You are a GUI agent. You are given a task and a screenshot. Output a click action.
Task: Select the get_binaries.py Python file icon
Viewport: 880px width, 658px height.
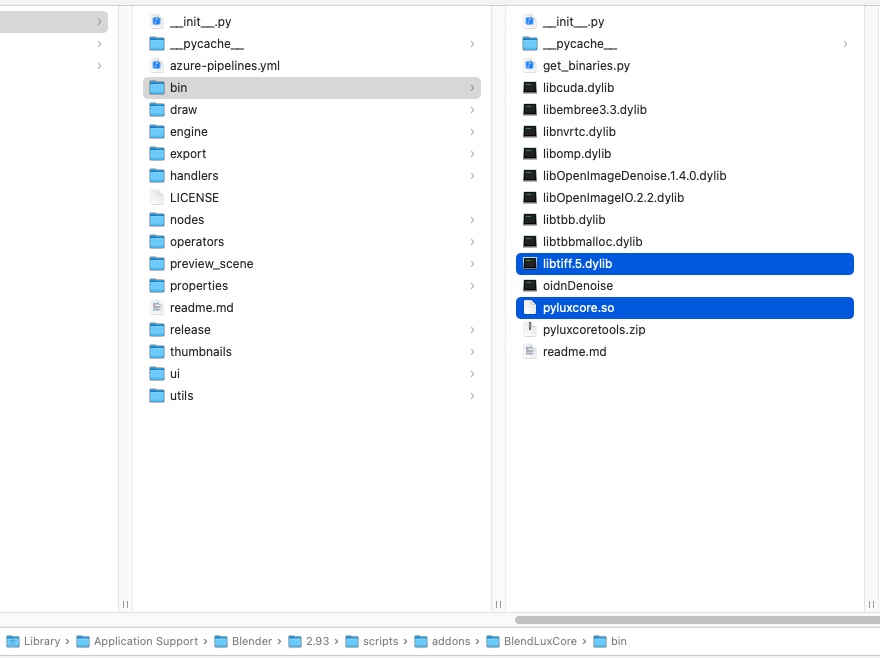(530, 66)
